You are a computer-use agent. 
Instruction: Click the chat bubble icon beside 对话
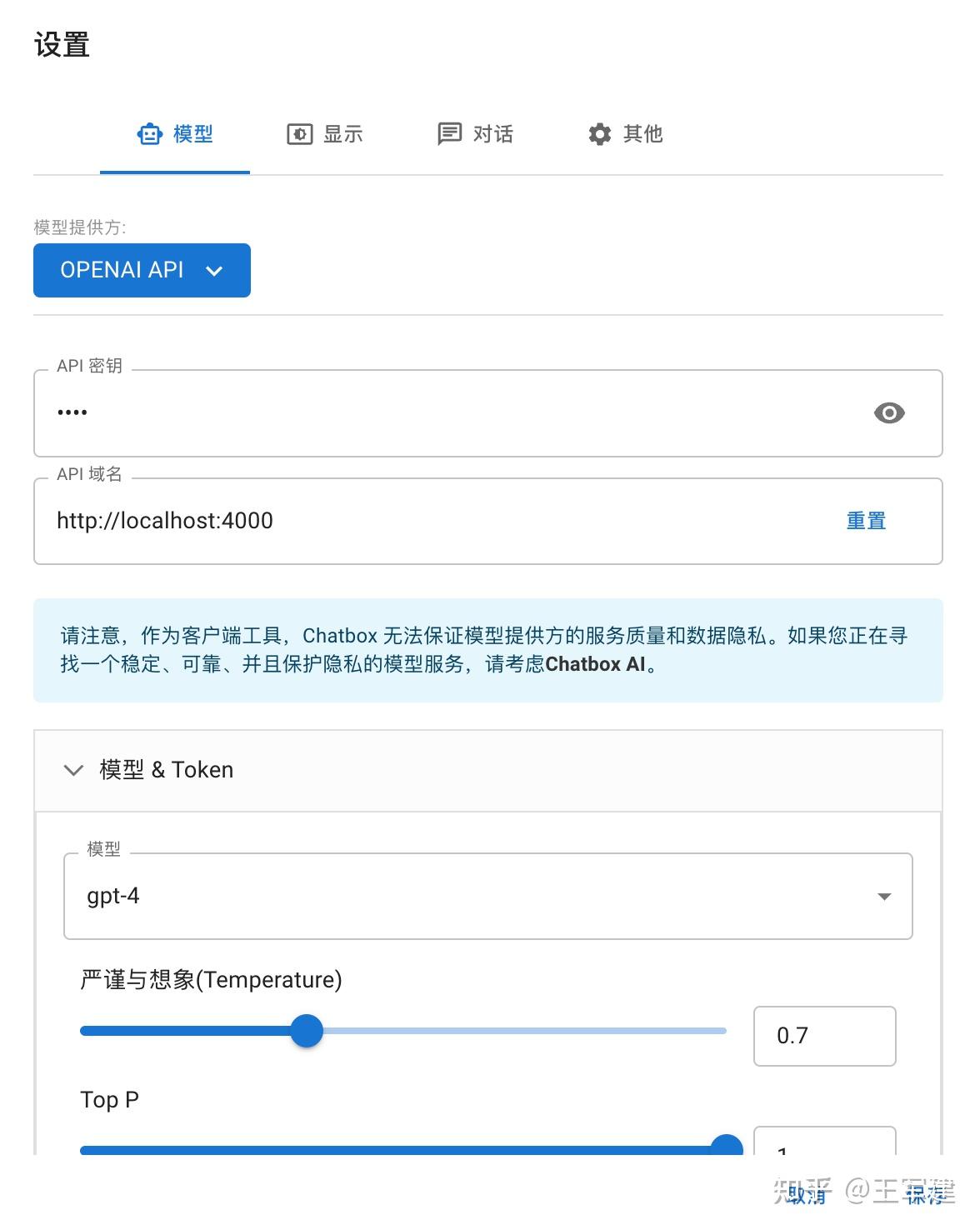pos(450,134)
